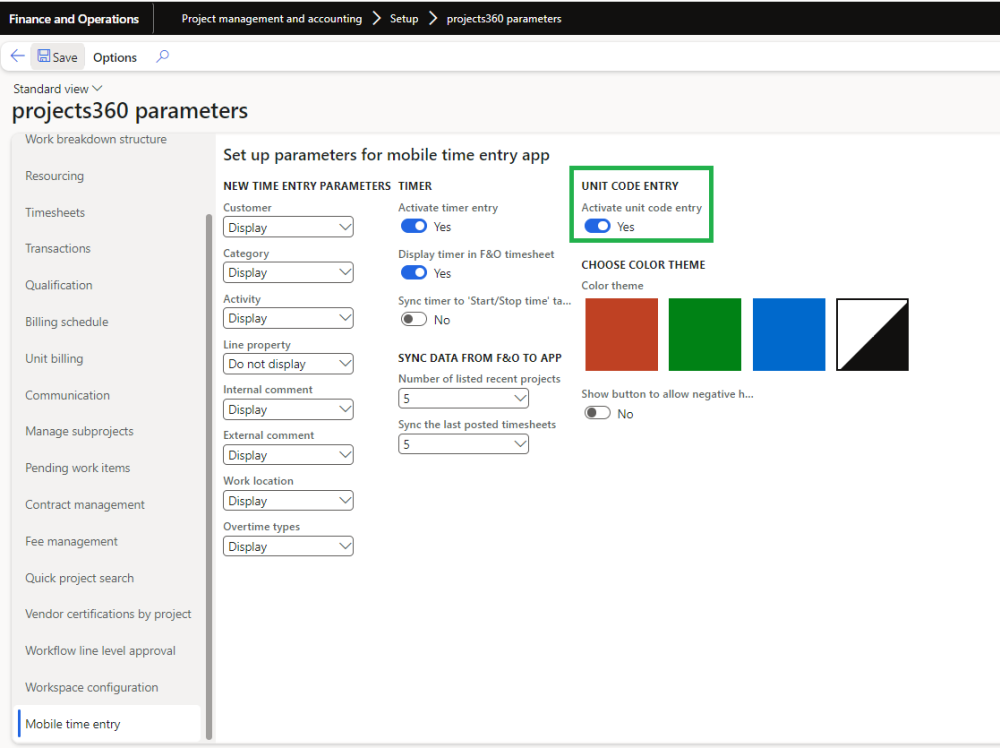
Task: Open the Category dropdown
Action: pyautogui.click(x=288, y=272)
